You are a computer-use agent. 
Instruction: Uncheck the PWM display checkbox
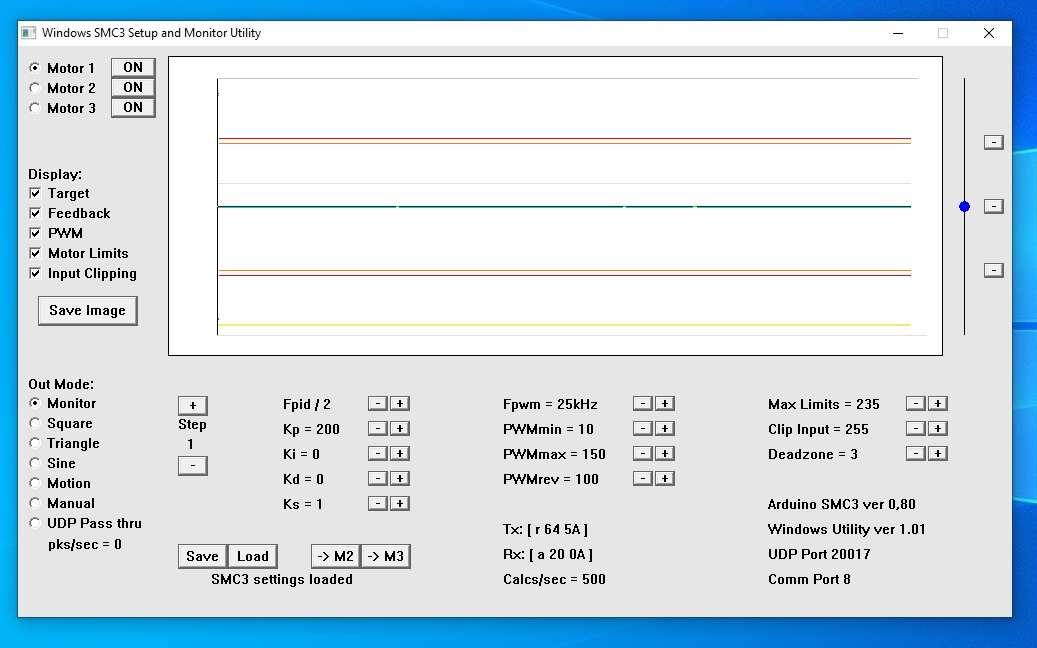(x=35, y=233)
